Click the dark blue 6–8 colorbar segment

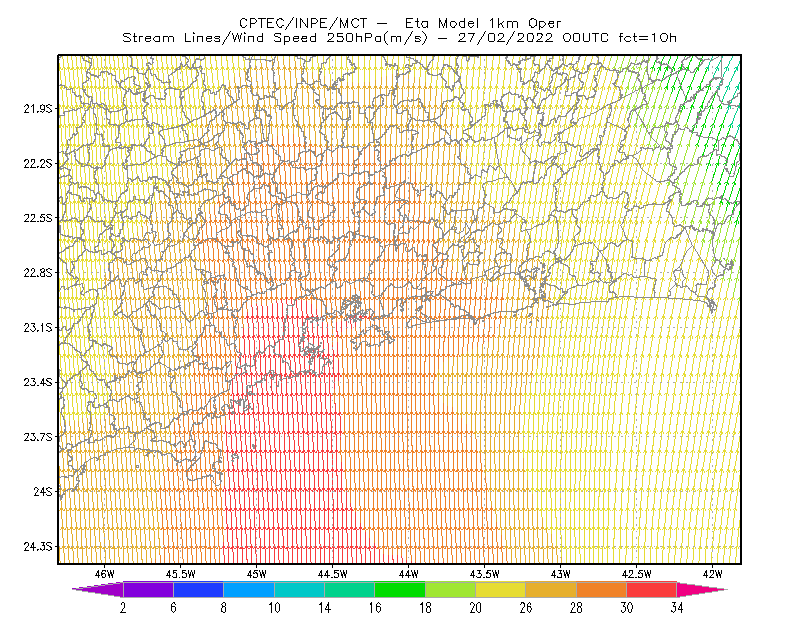pos(198,589)
